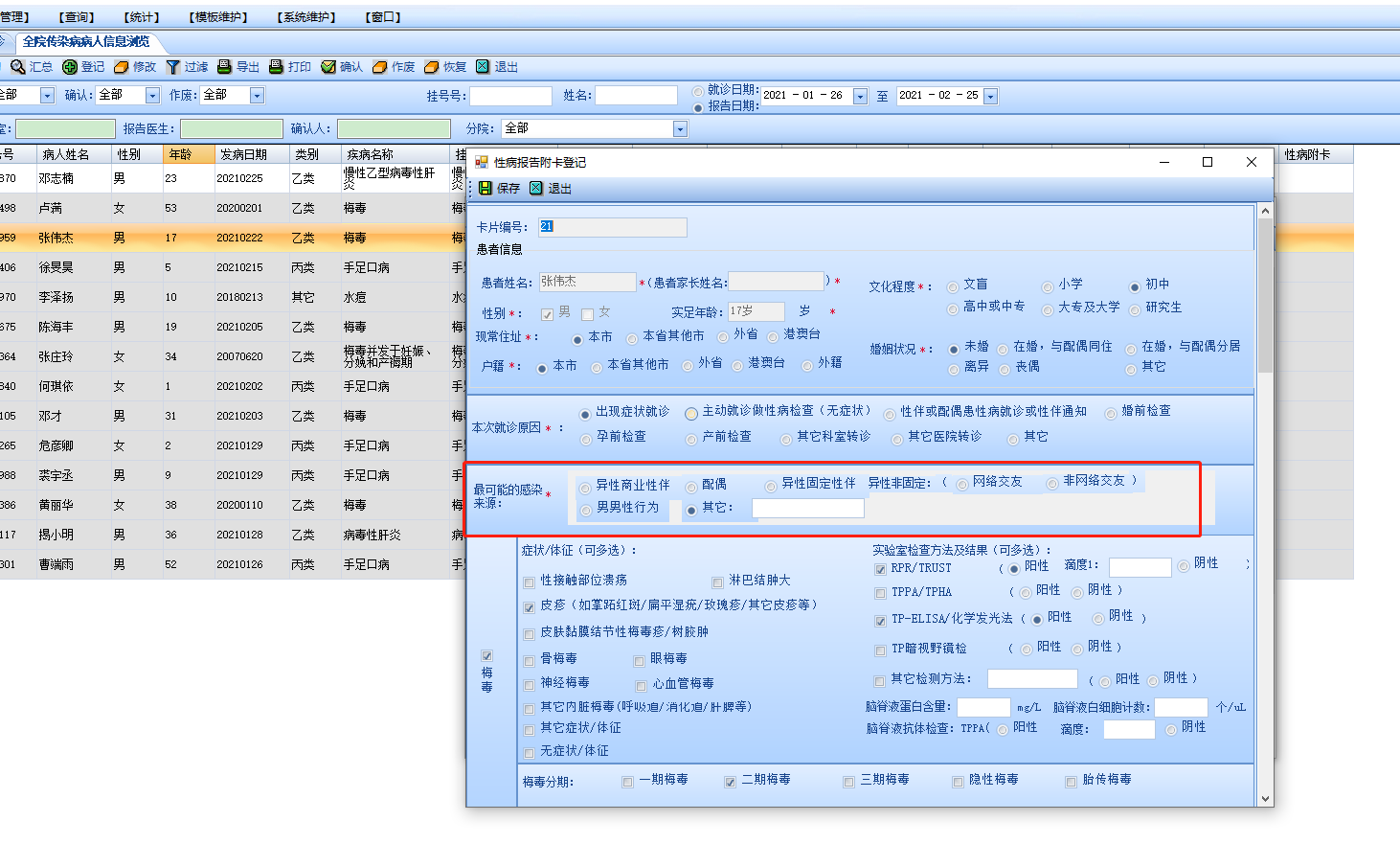This screenshot has width=1400, height=844.
Task: Open the start date picker dropdown
Action: 860,97
